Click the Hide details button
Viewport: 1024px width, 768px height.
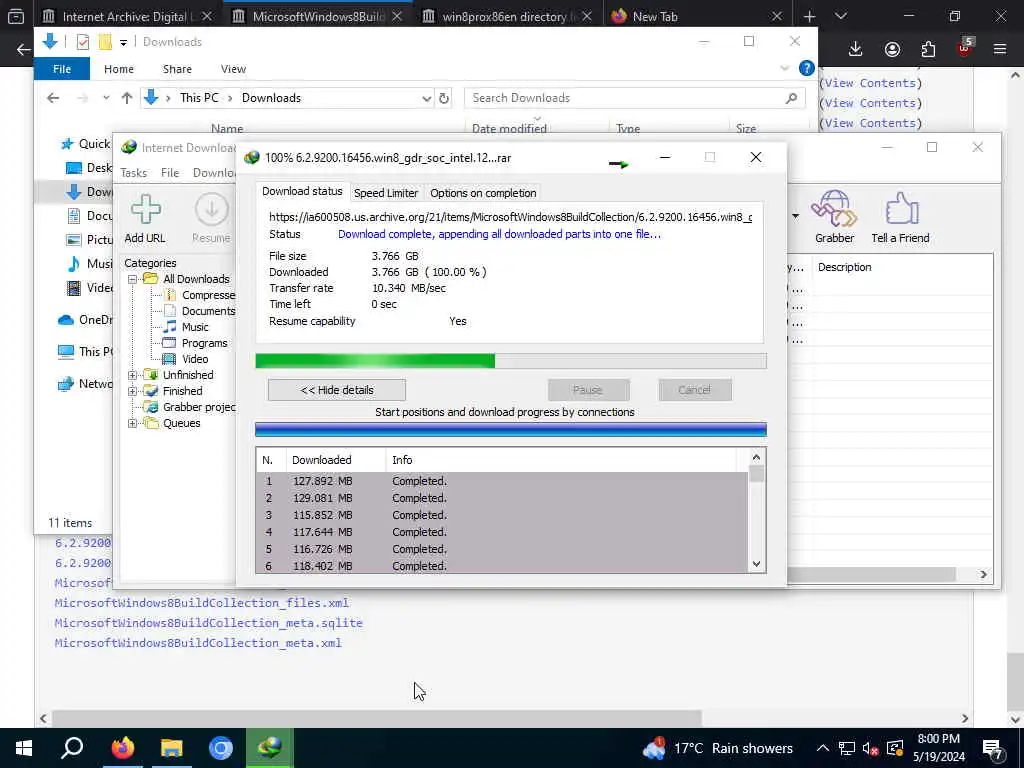[337, 390]
